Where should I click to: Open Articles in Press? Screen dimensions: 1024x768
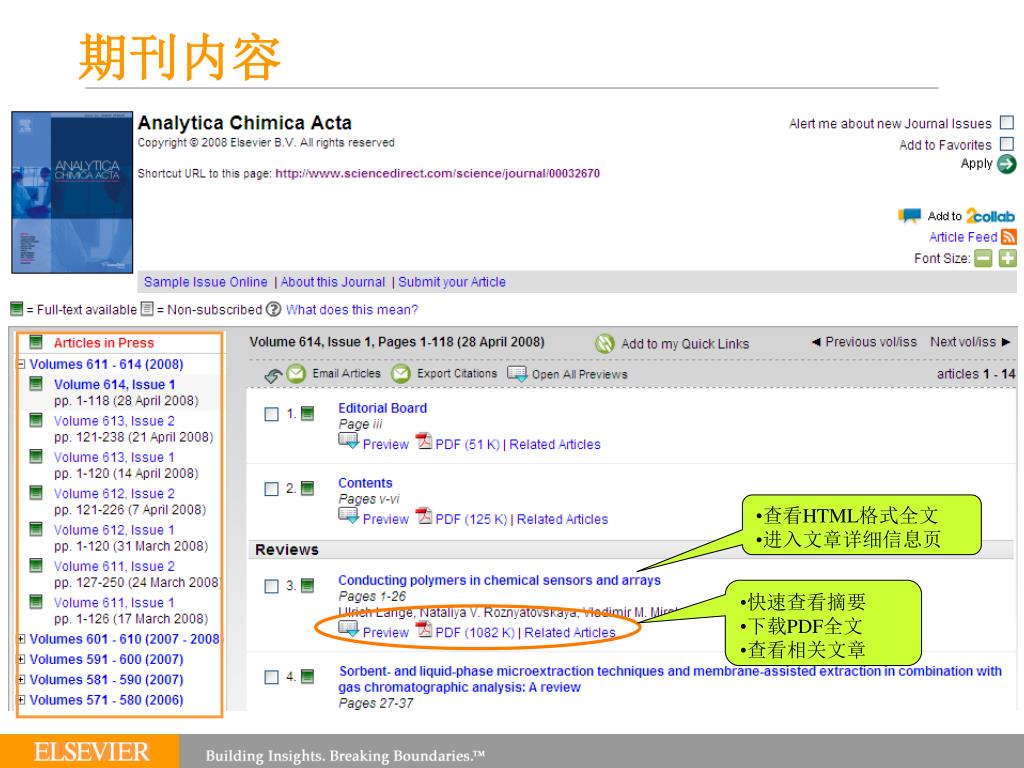pyautogui.click(x=104, y=343)
